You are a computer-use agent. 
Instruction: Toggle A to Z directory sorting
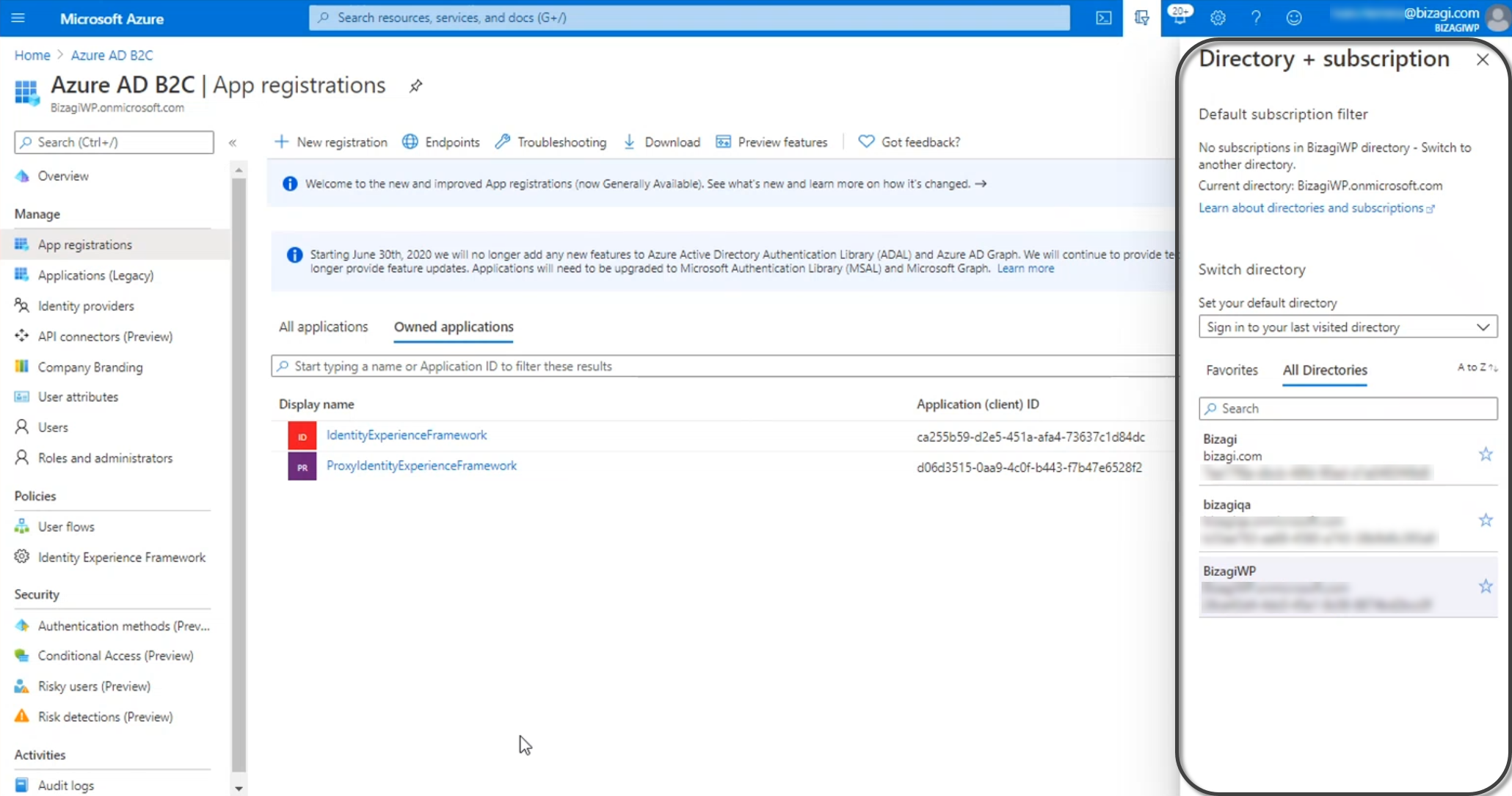coord(1477,368)
